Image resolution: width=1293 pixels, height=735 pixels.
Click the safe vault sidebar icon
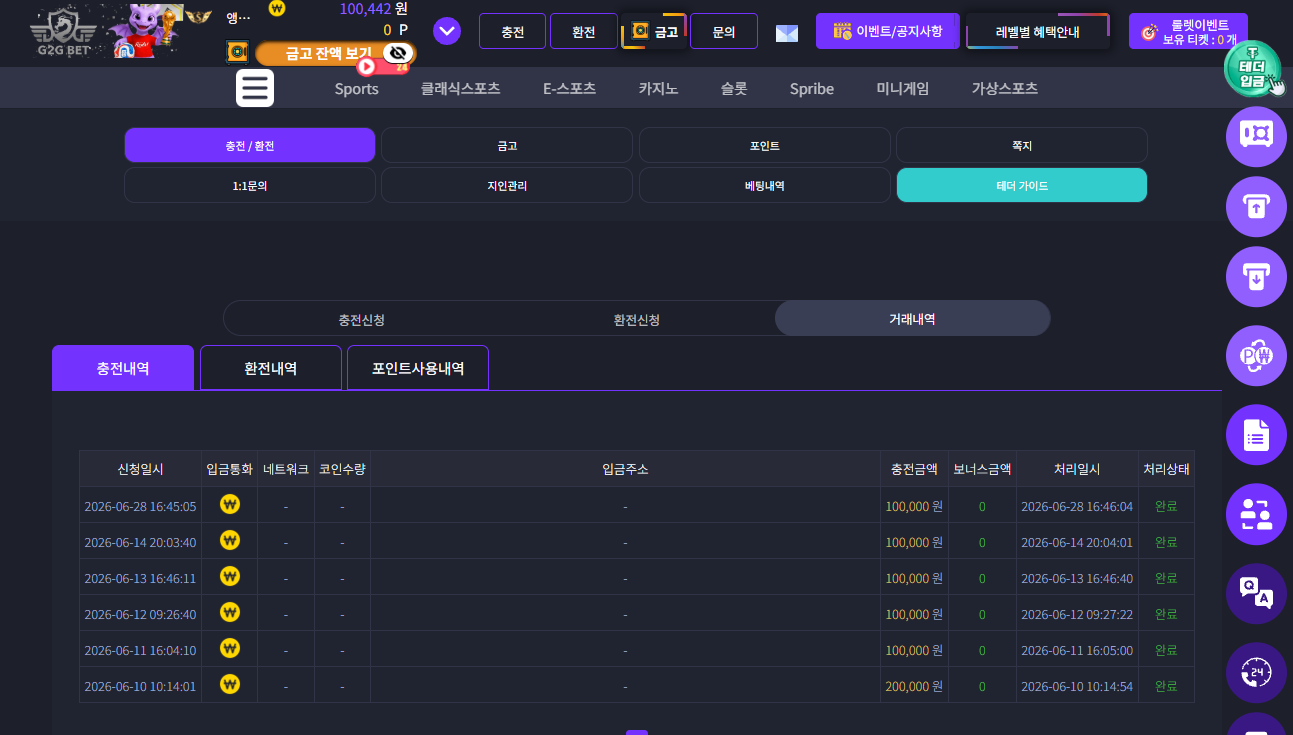coord(1256,136)
